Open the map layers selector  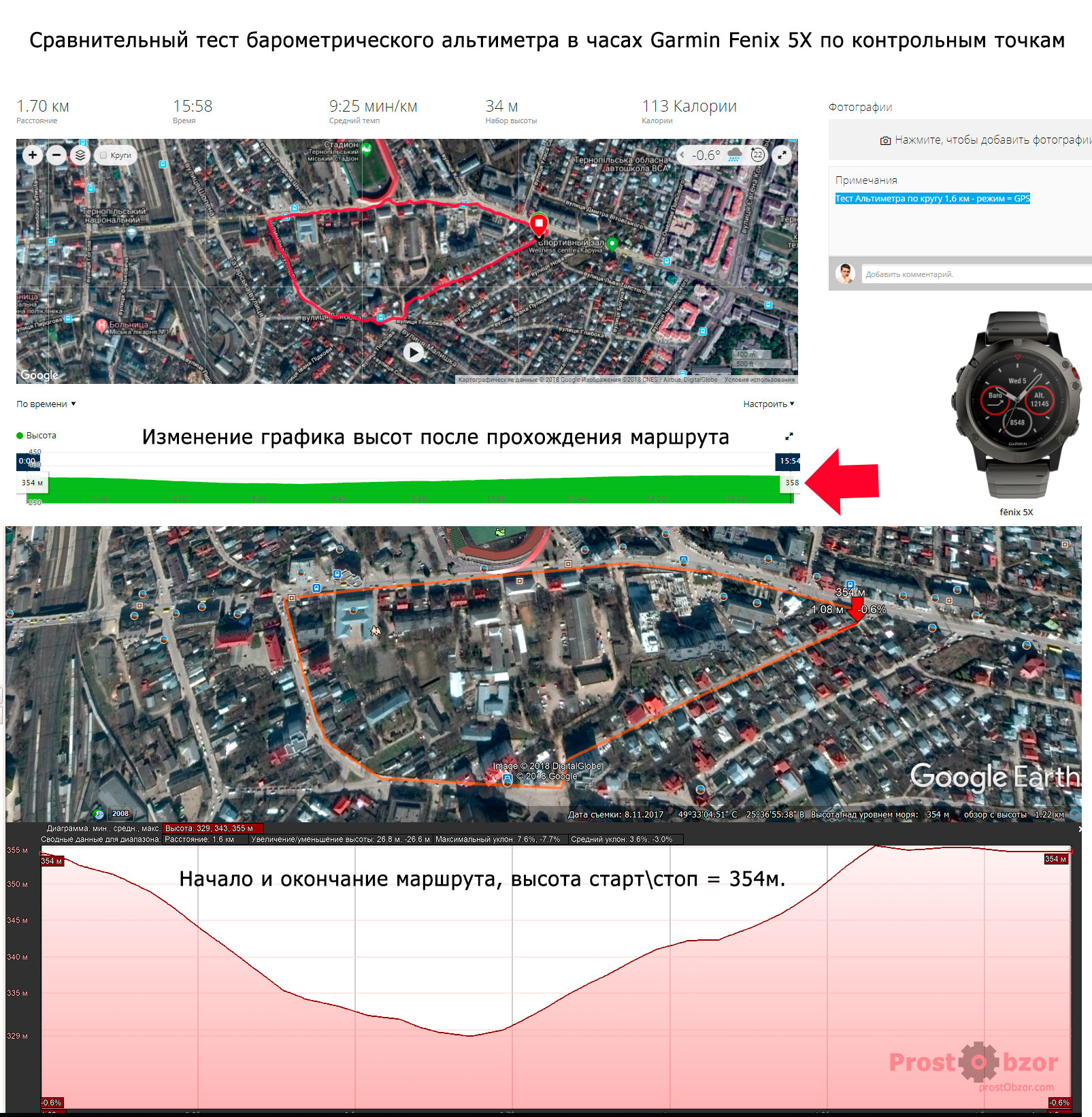point(80,155)
